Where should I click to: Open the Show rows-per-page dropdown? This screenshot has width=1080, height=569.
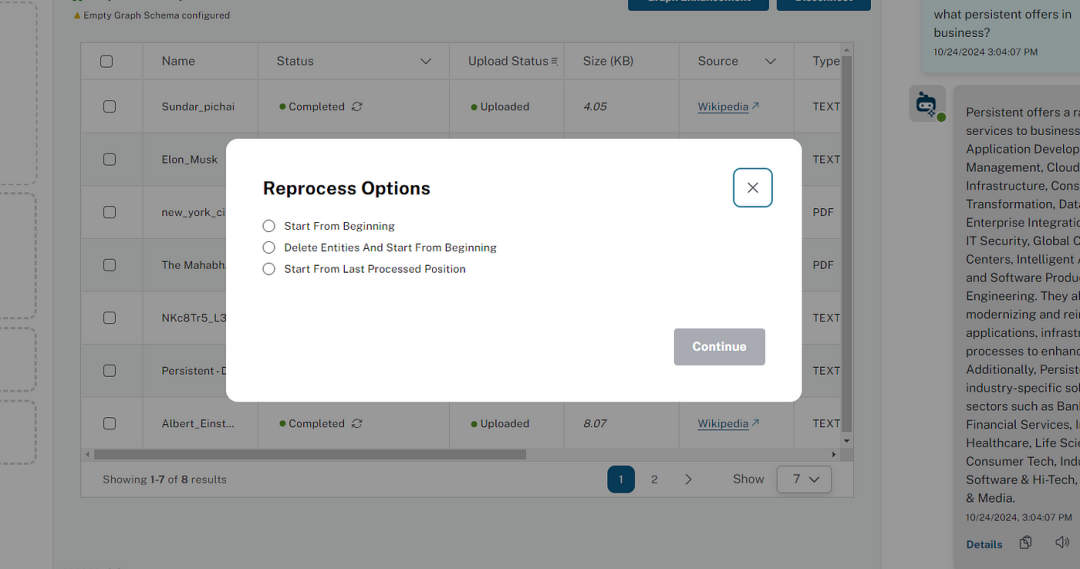coord(804,479)
